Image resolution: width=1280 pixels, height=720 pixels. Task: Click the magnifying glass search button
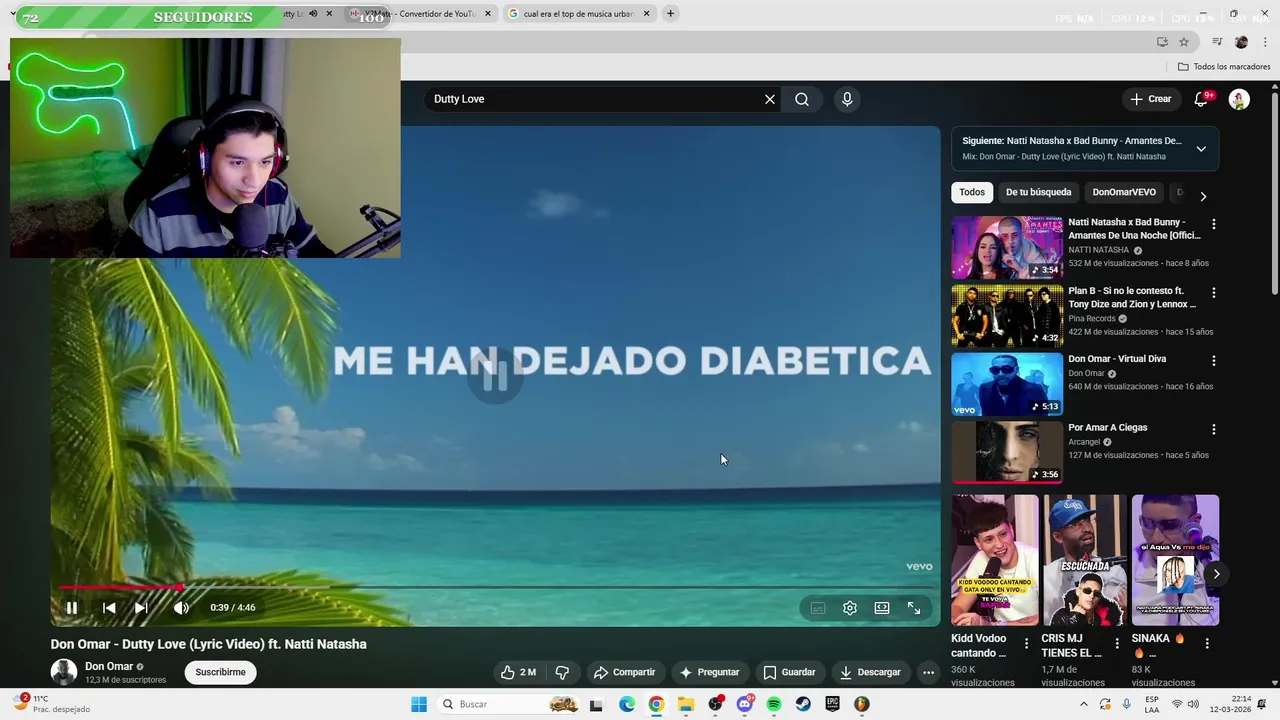coord(802,99)
